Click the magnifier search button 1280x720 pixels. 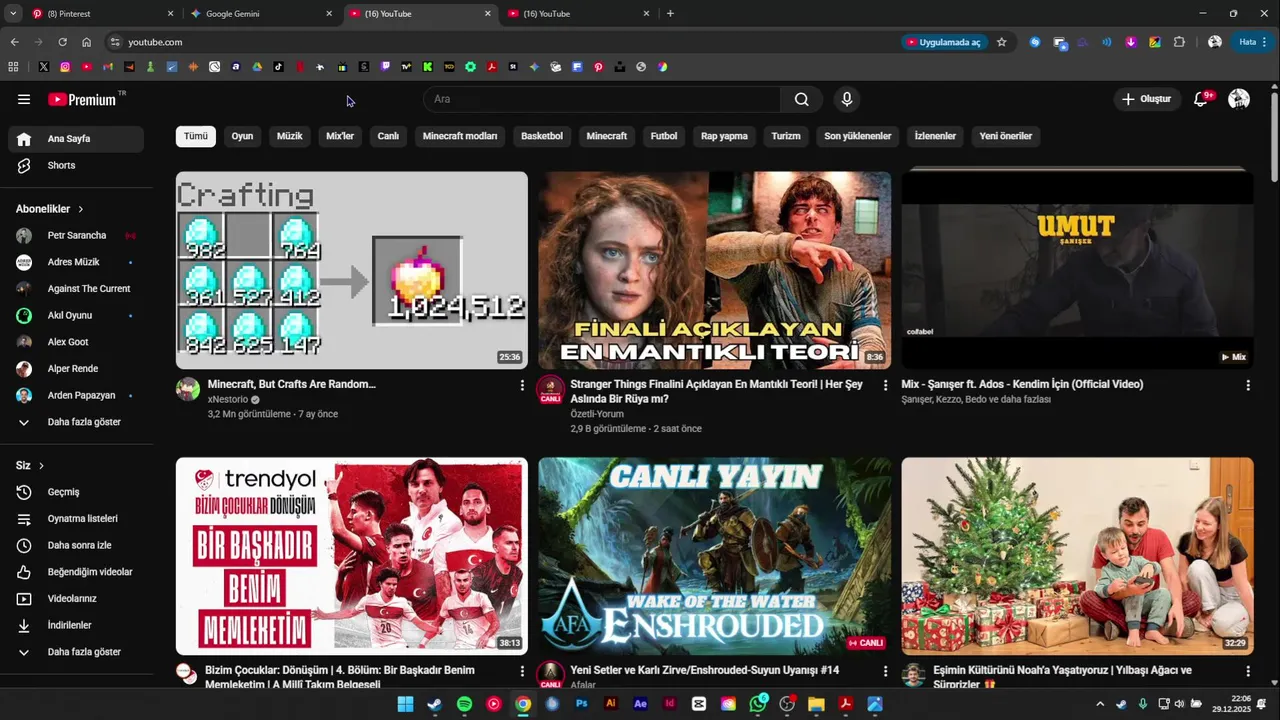pos(802,99)
